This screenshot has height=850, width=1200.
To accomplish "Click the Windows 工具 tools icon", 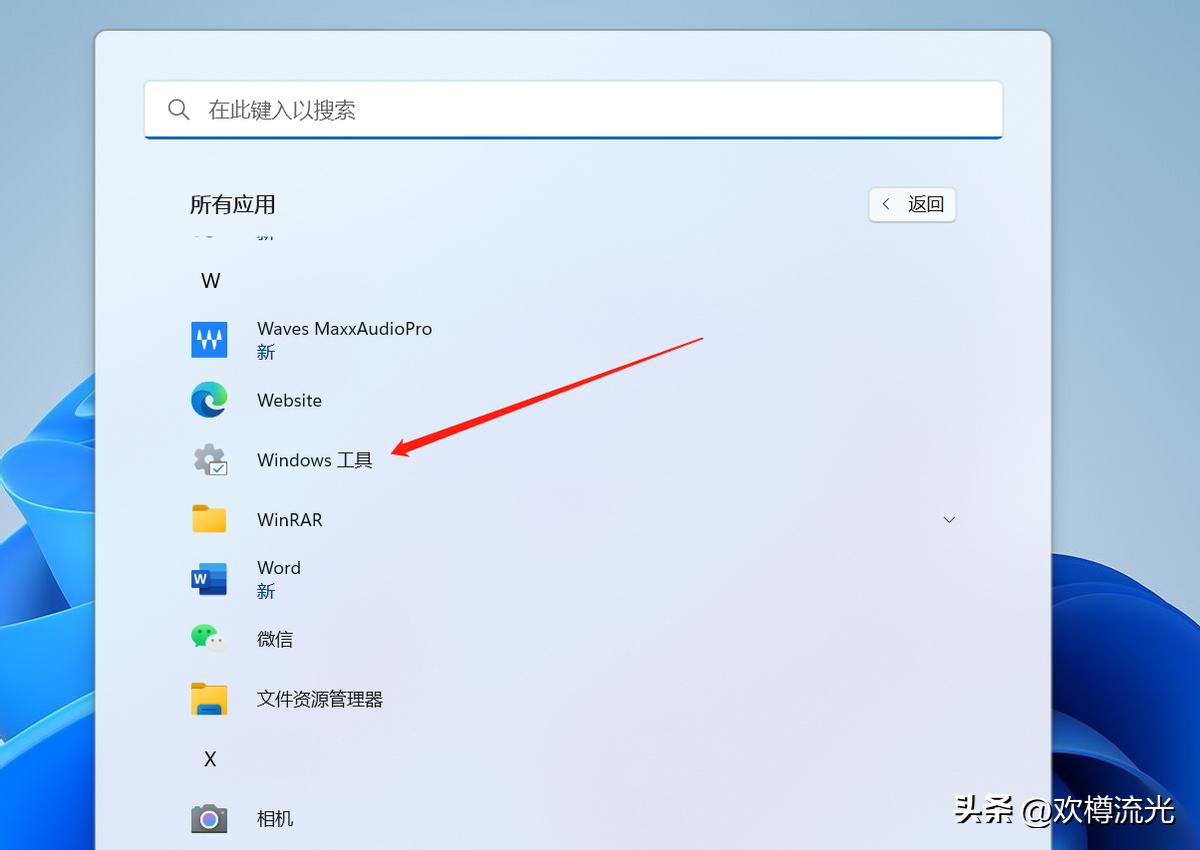I will click(x=208, y=460).
